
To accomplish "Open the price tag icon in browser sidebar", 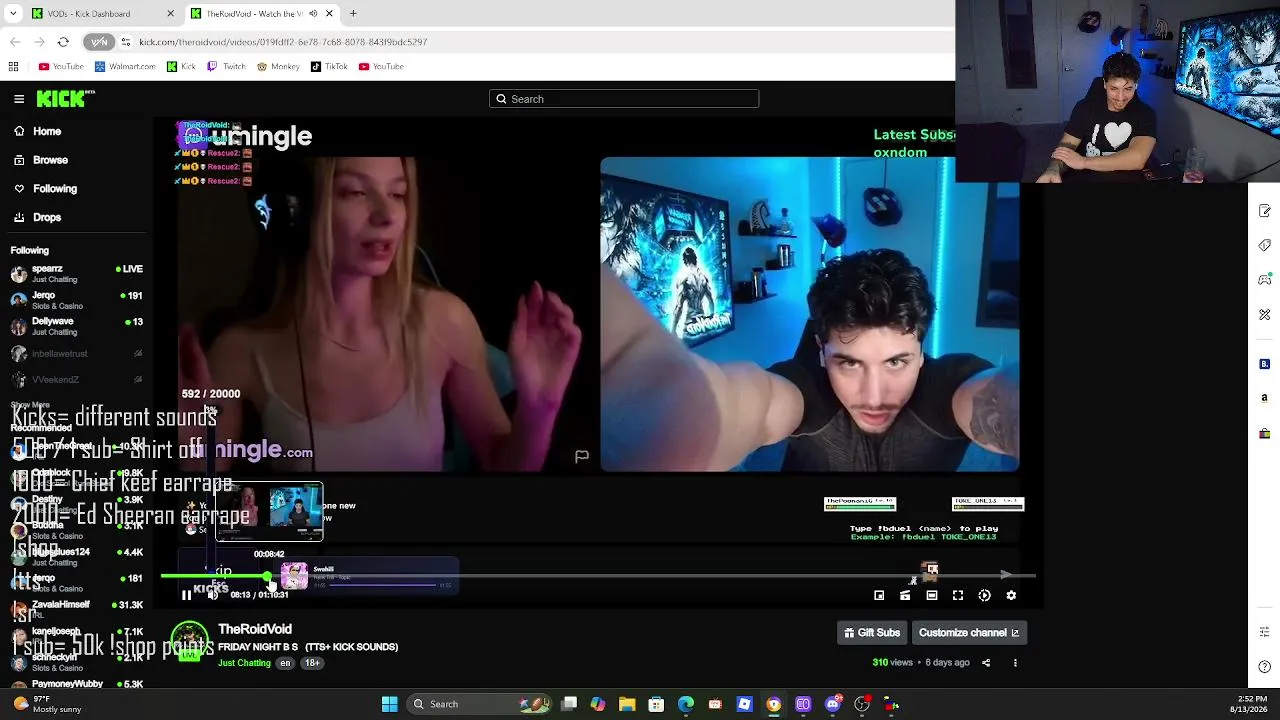I will [1264, 245].
